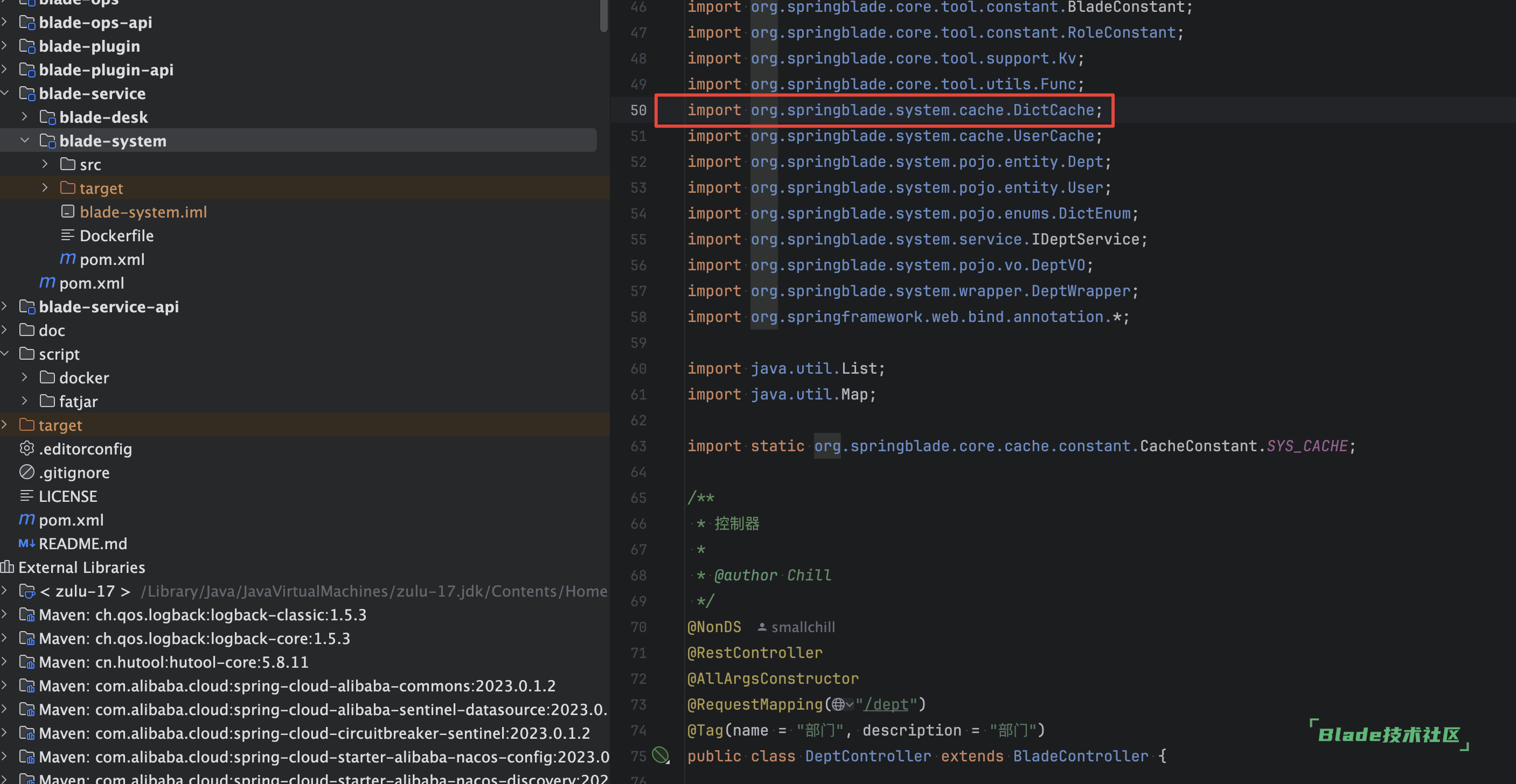1516x784 pixels.
Task: Expand the blade-ops-api node
Action: [x=5, y=23]
